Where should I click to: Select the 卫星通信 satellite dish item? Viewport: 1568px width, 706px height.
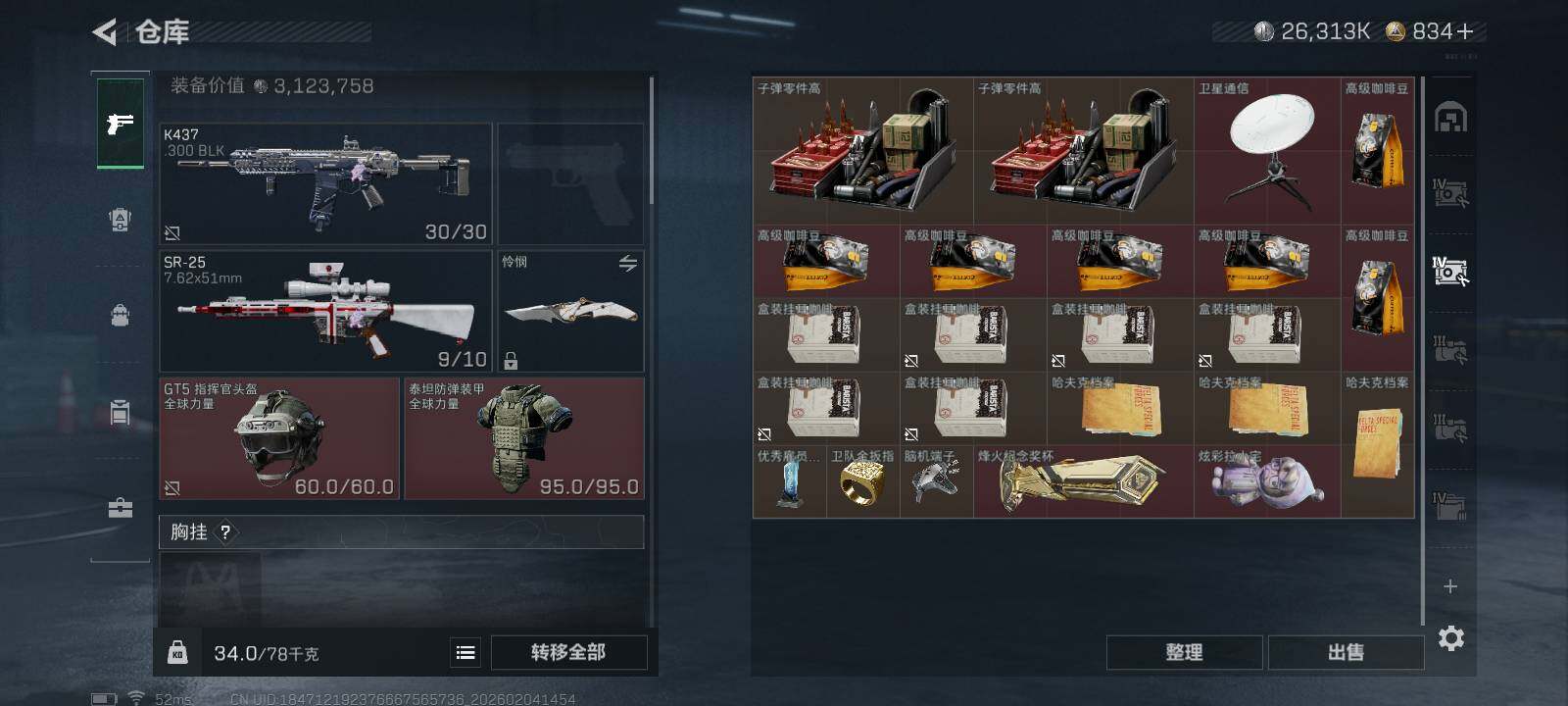[1267, 151]
